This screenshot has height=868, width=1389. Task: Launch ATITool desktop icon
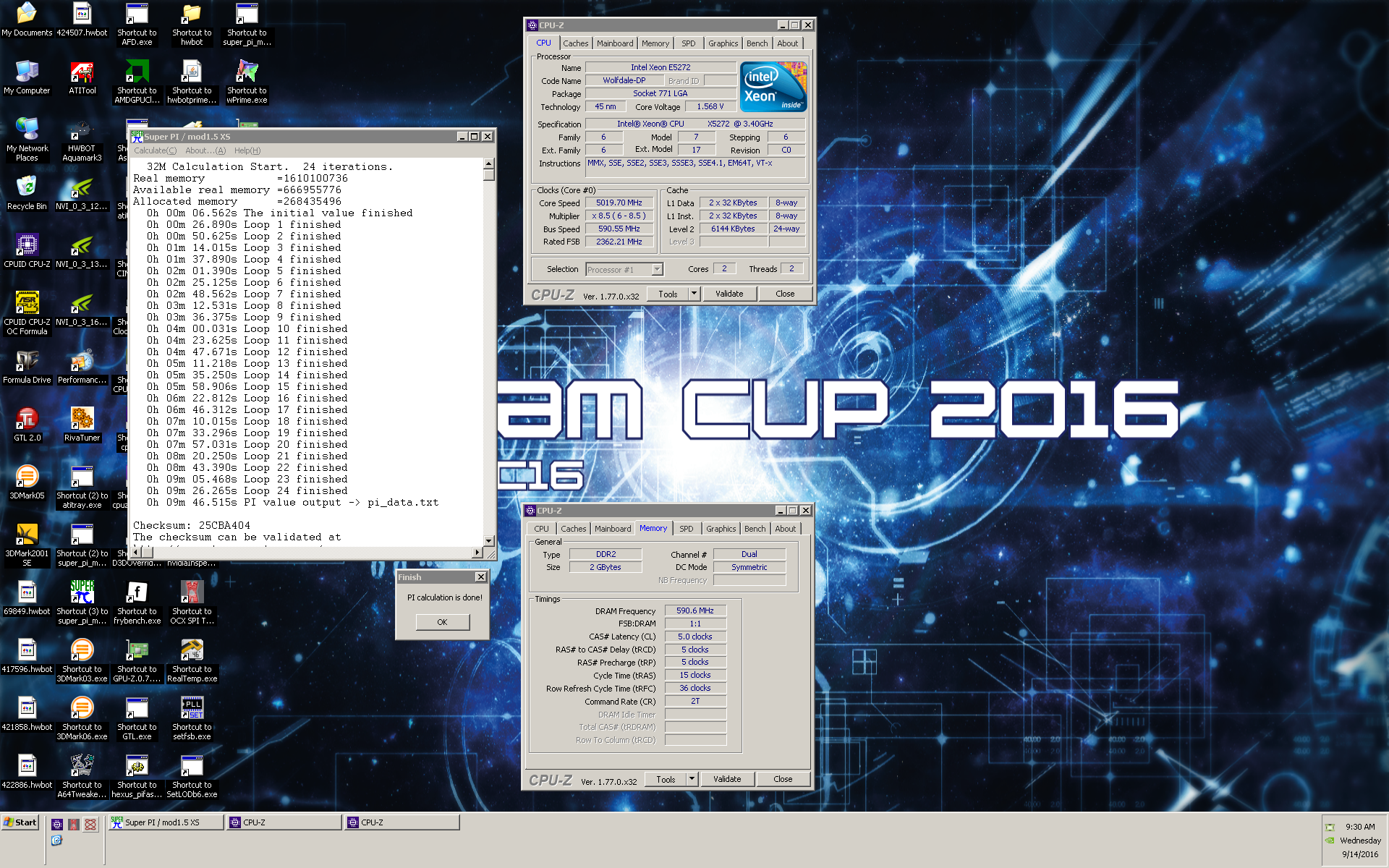click(82, 77)
